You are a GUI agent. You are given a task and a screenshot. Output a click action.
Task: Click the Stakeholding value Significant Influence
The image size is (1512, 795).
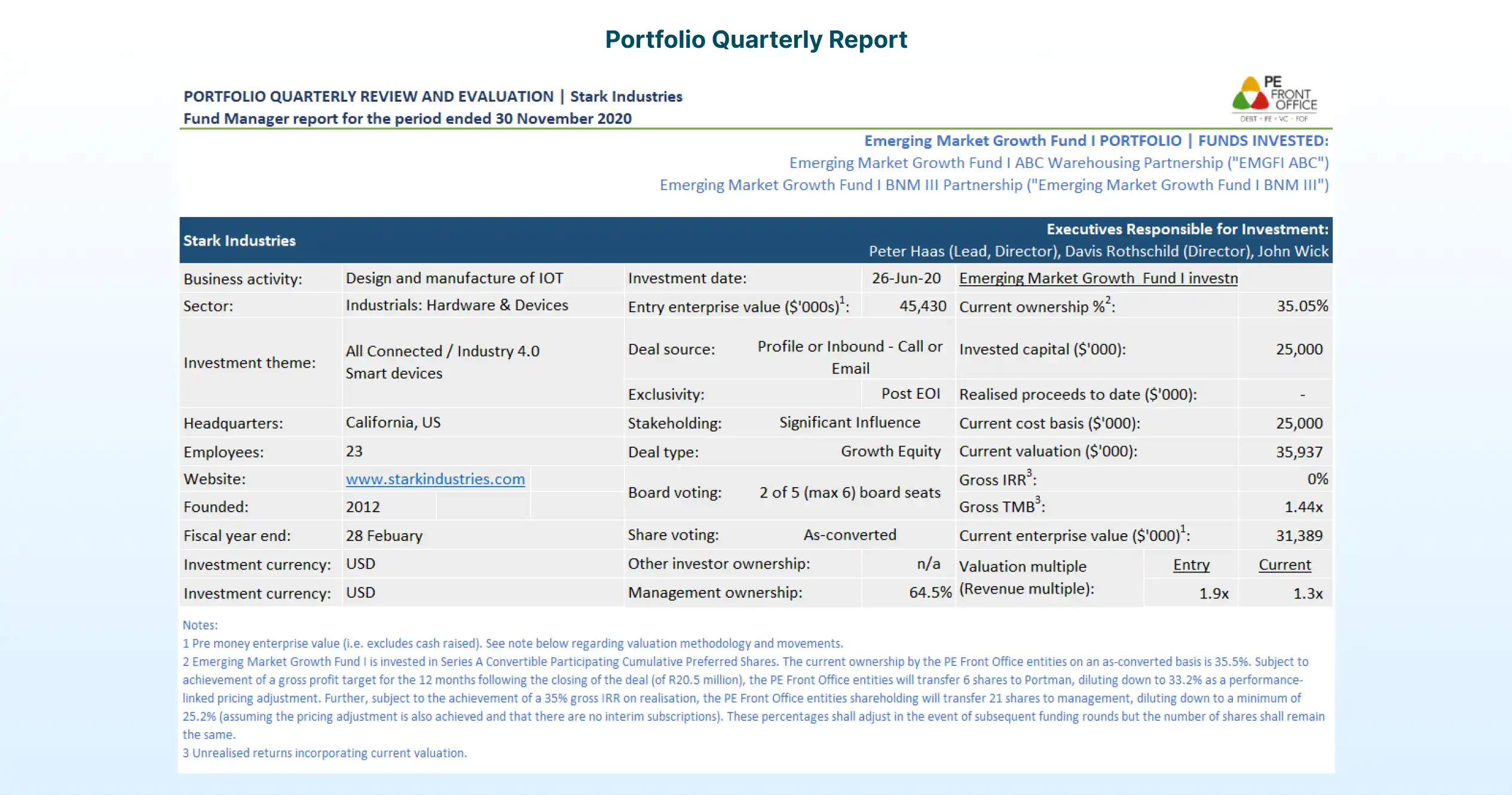point(849,423)
